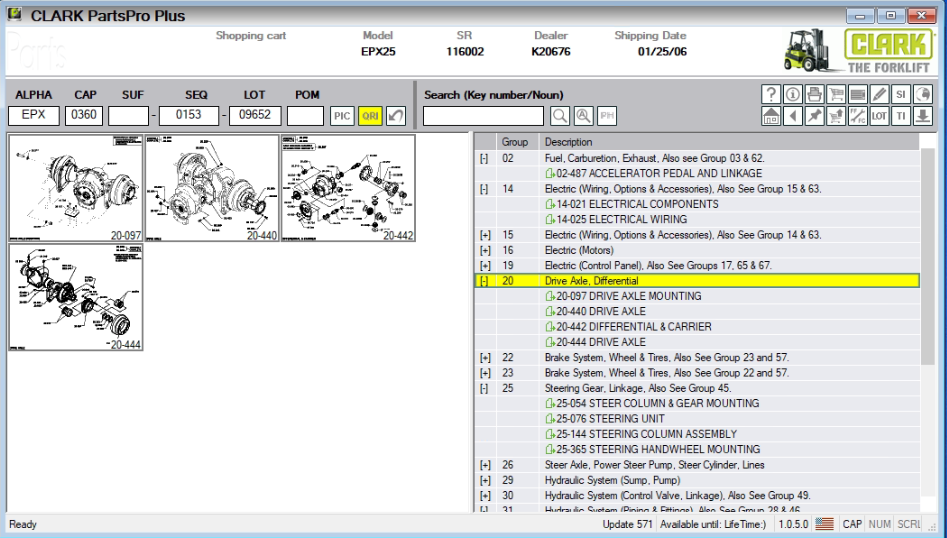Viewport: 947px width, 538px height.
Task: Toggle the yellow QRI button
Action: click(x=370, y=116)
